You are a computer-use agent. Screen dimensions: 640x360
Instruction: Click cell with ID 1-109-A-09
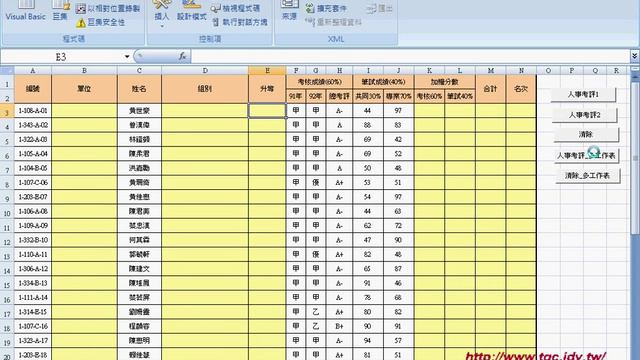coord(33,226)
